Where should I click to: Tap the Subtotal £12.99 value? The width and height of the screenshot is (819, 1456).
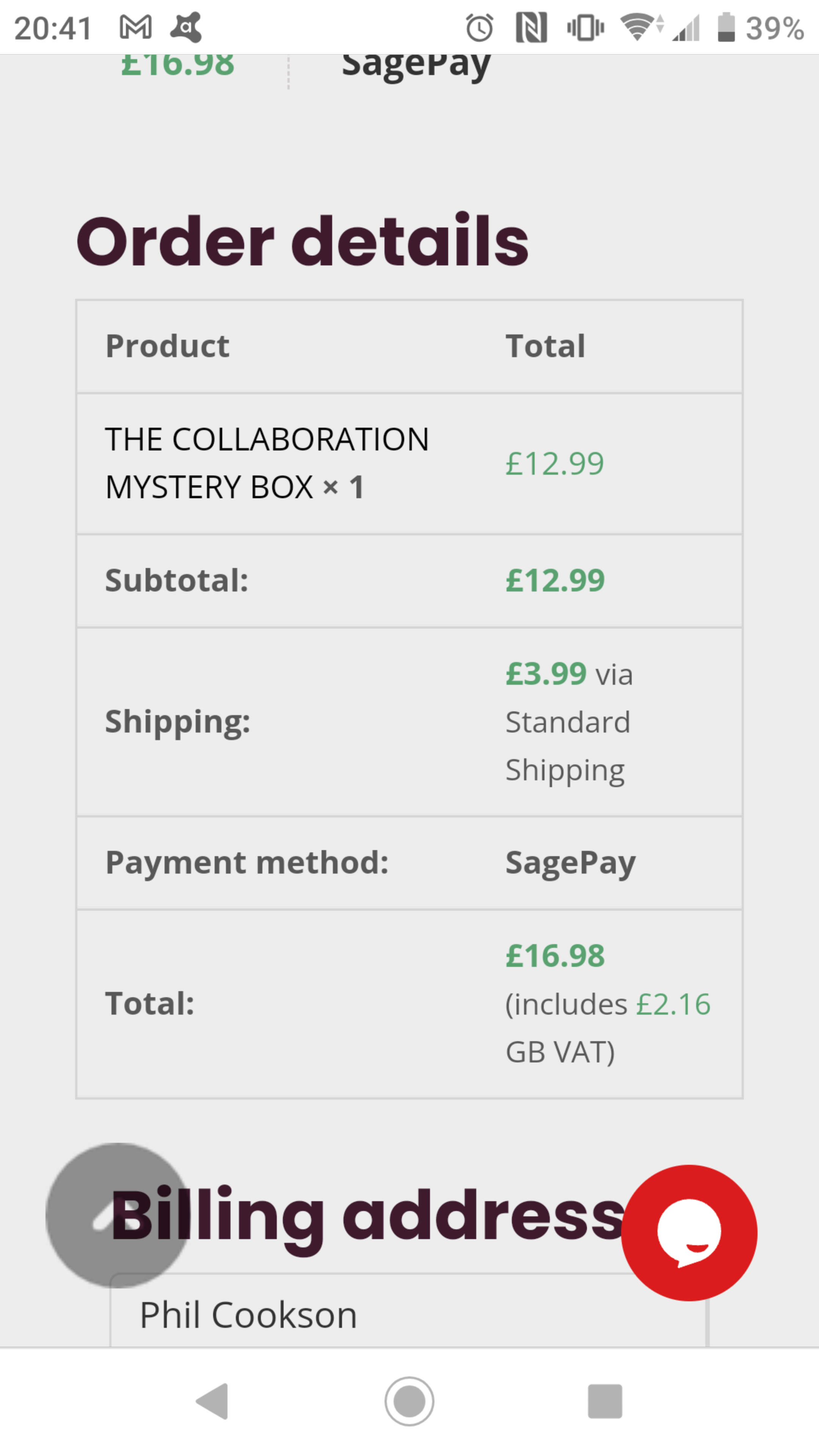pos(555,581)
